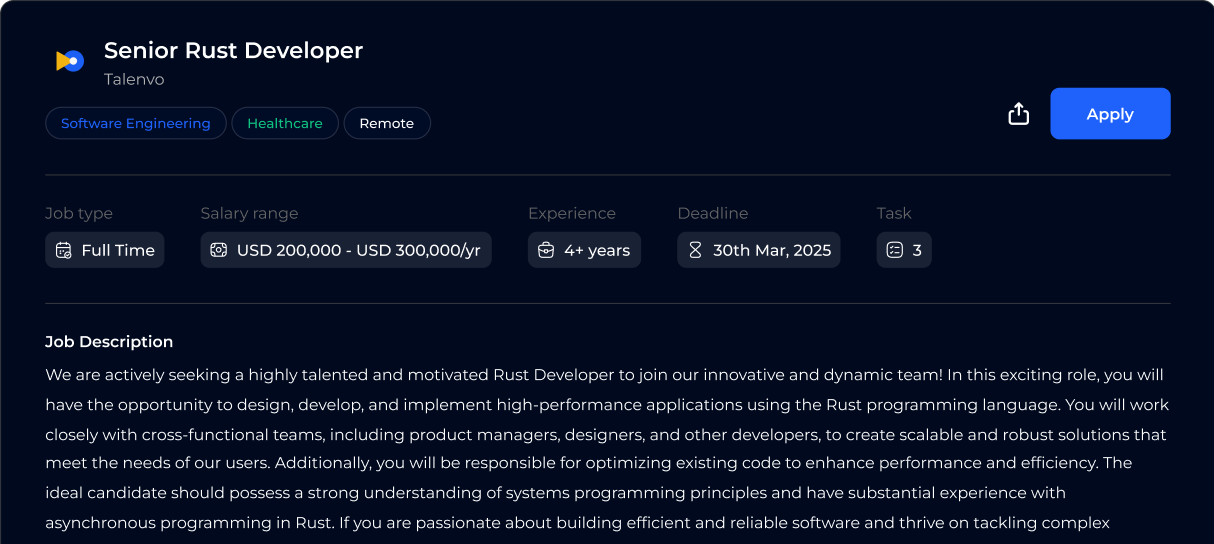1214x544 pixels.
Task: Click the Experience label
Action: (x=572, y=213)
